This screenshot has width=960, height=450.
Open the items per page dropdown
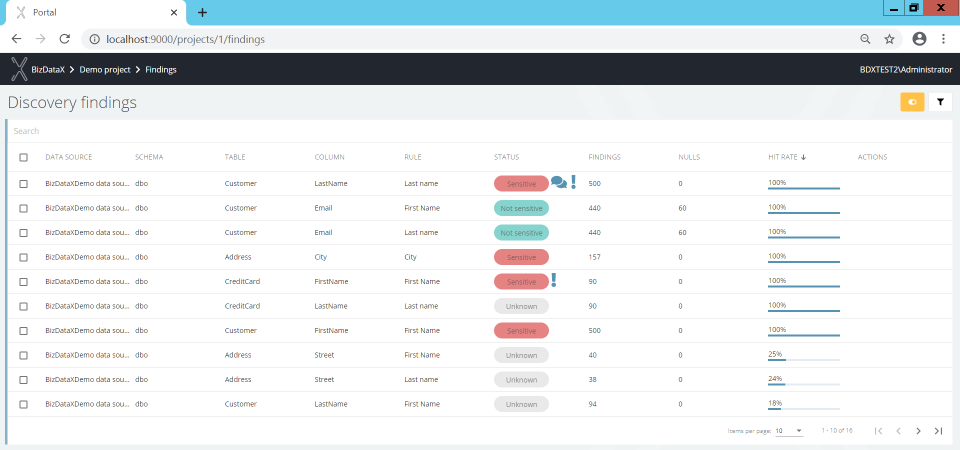pyautogui.click(x=789, y=431)
